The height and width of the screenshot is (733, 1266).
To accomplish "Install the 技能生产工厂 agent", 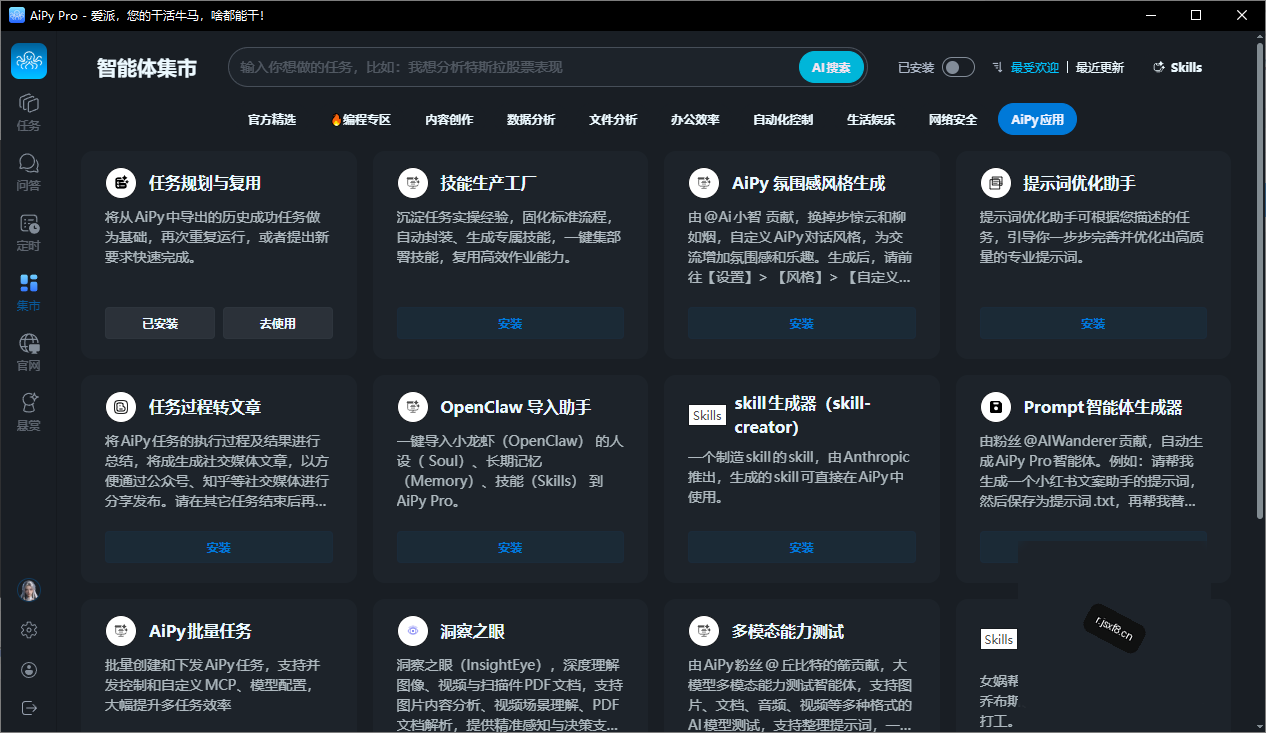I will coord(510,323).
